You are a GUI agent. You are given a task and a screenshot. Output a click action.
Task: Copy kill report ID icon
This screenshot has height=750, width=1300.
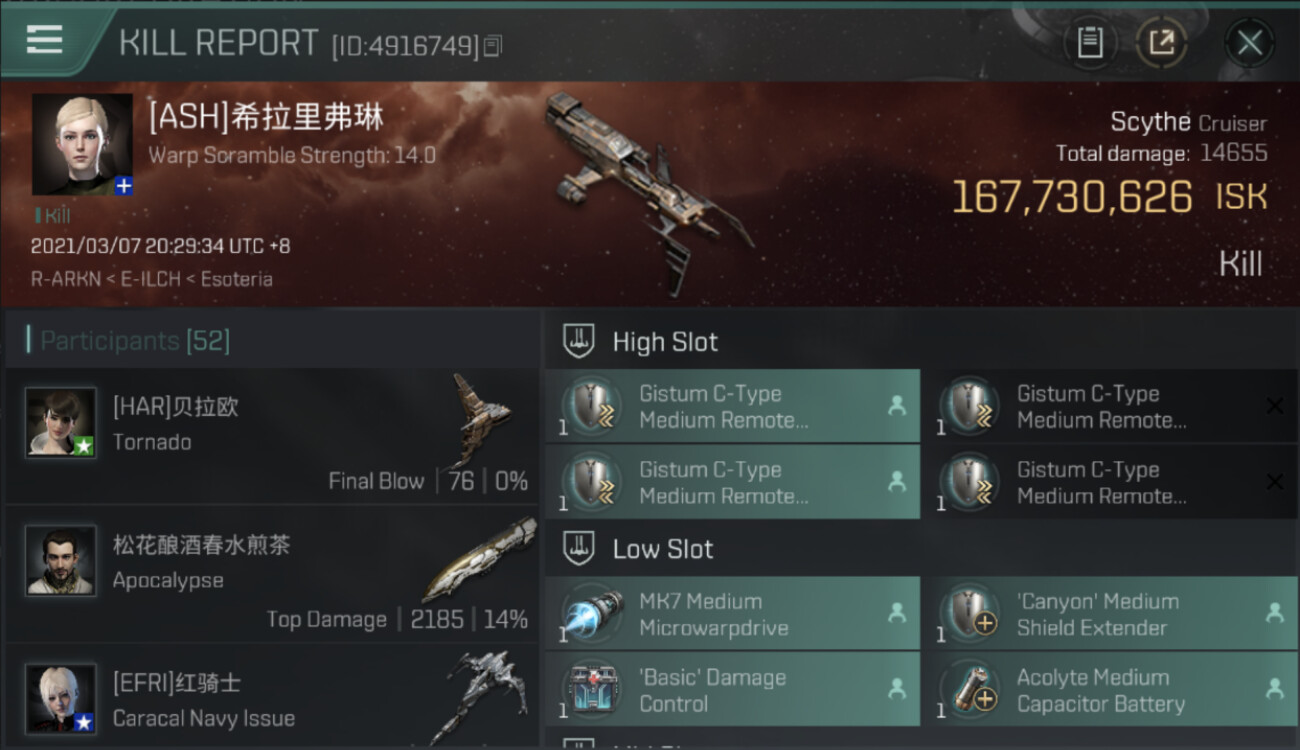[492, 46]
